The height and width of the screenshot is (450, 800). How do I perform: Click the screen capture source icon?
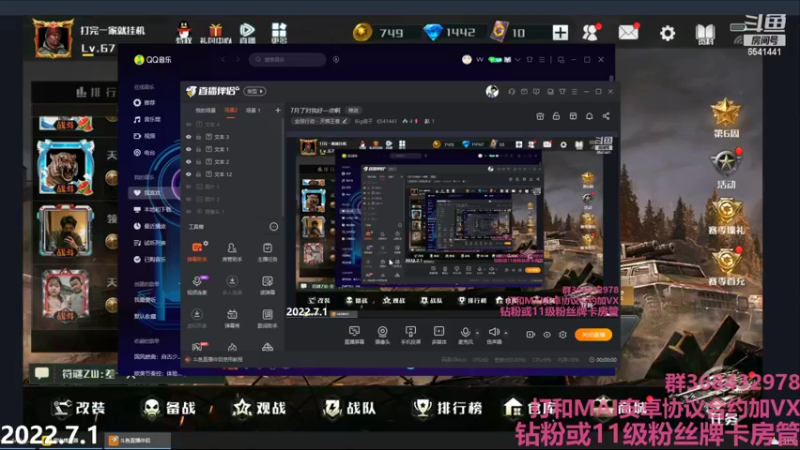[354, 332]
